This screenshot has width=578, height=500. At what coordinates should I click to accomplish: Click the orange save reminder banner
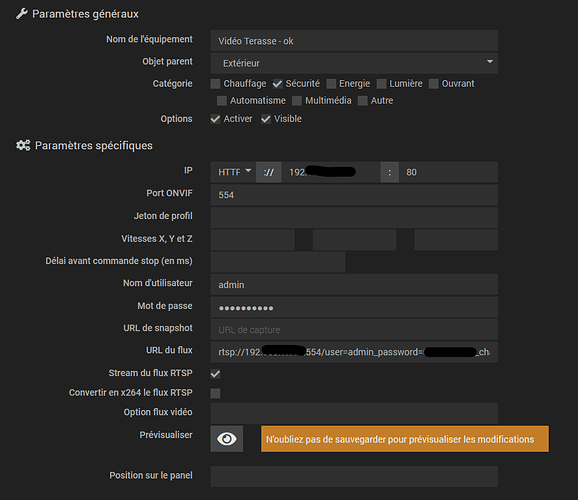point(405,439)
